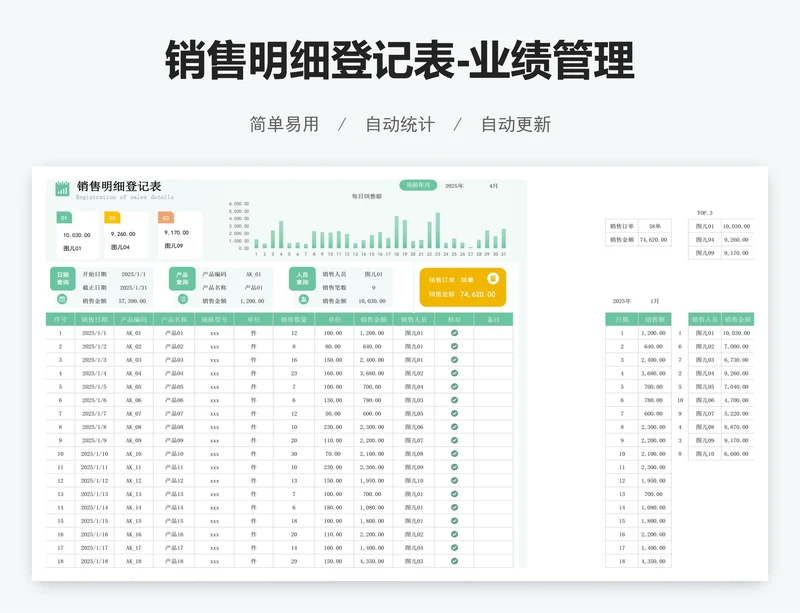Click the 核对 check mark for 2025/1/2

pyautogui.click(x=454, y=346)
